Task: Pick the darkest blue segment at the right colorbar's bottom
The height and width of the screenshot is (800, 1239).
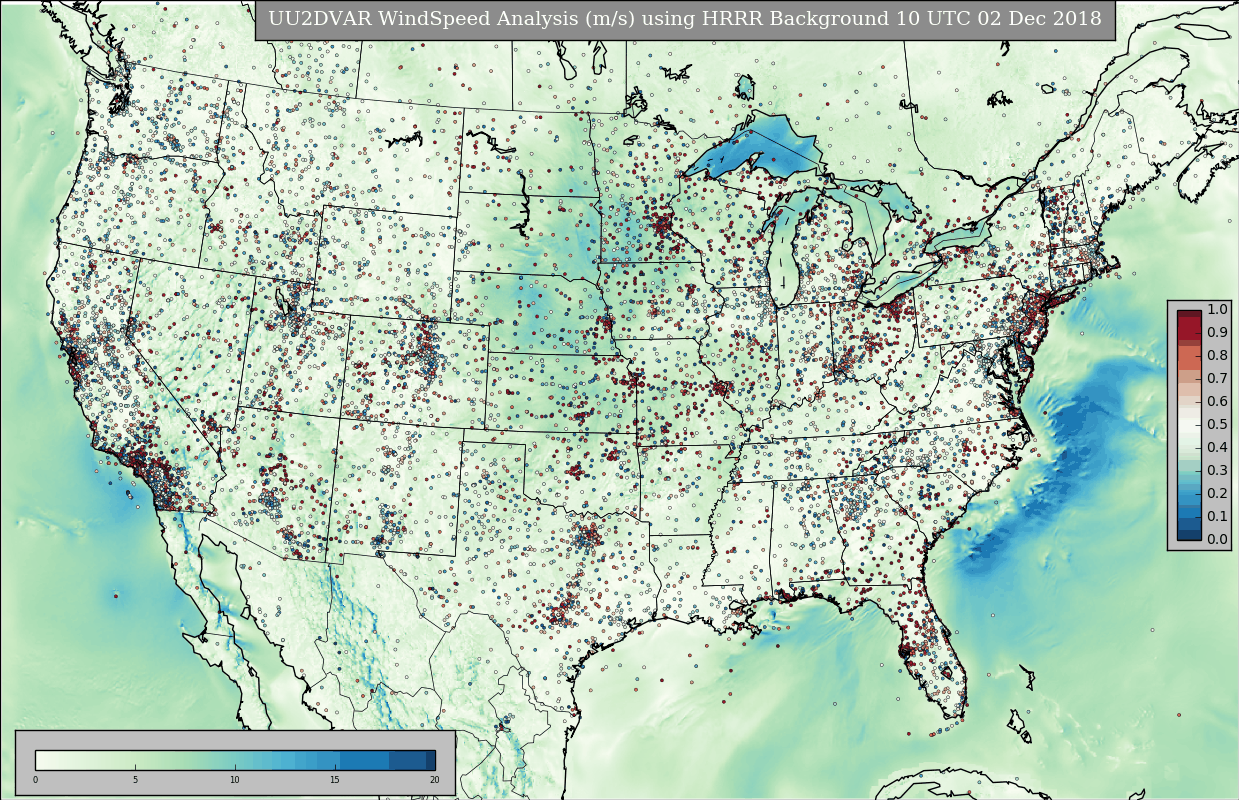Action: [x=1189, y=535]
